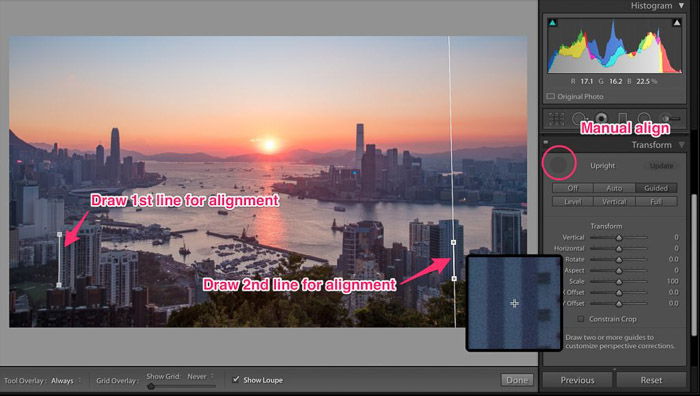Select the Graduated Filter tool icon

622,119
